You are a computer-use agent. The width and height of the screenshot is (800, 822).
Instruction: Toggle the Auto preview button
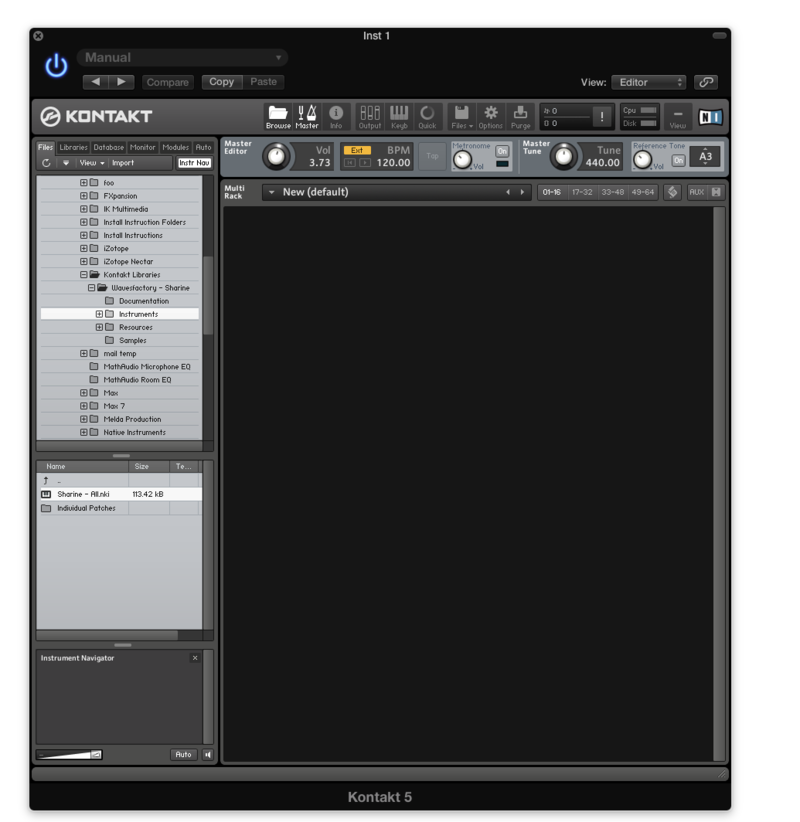183,754
